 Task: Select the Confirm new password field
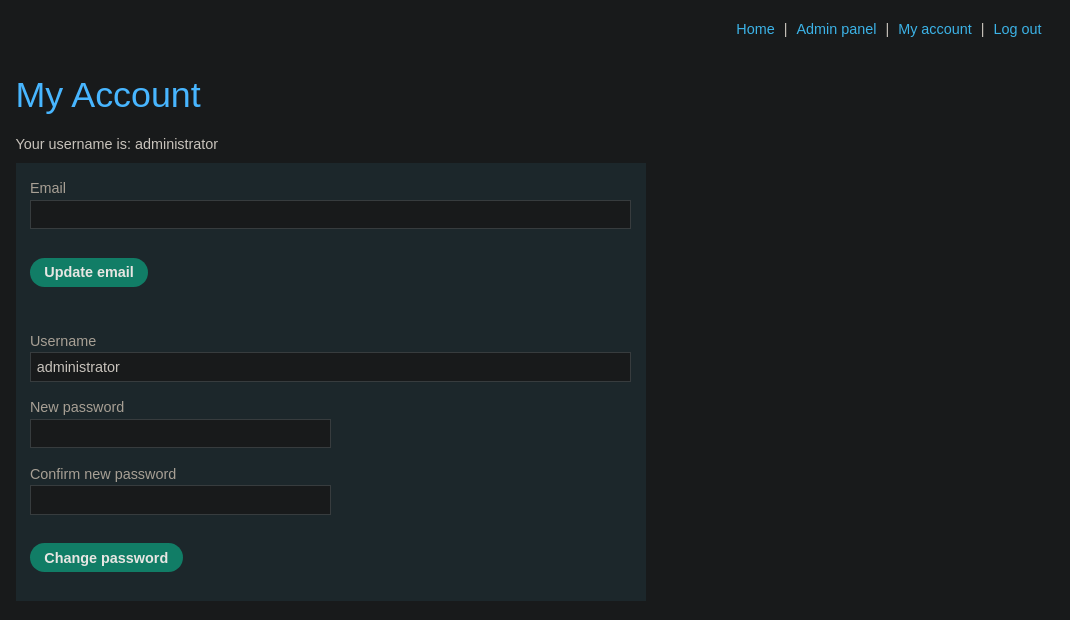click(x=180, y=500)
